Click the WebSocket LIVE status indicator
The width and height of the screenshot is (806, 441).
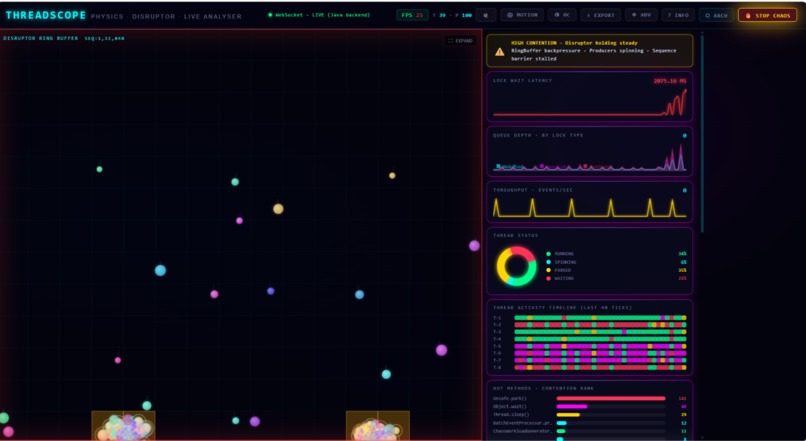point(319,15)
